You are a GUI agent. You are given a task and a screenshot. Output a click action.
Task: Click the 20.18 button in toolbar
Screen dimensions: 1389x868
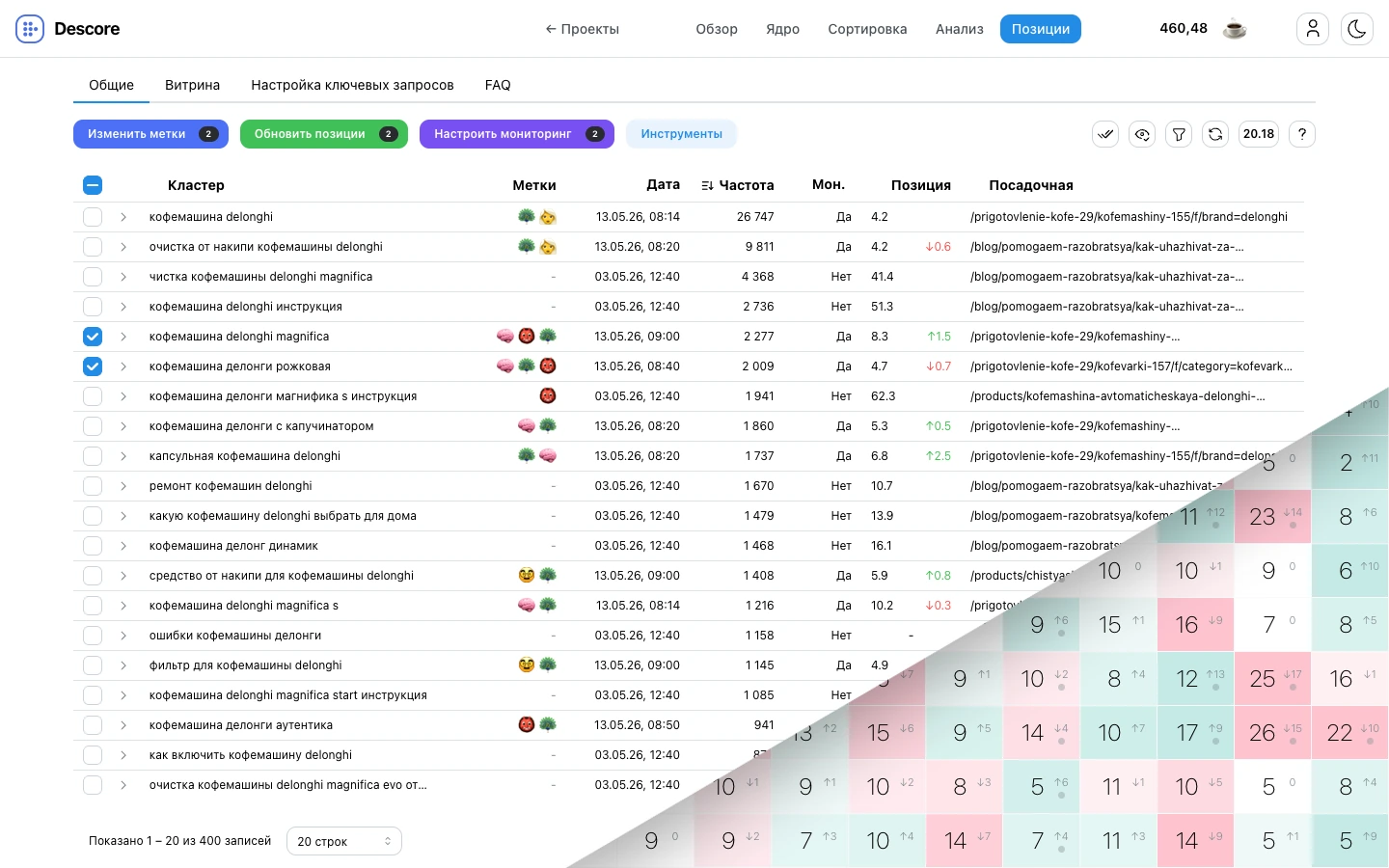1259,134
